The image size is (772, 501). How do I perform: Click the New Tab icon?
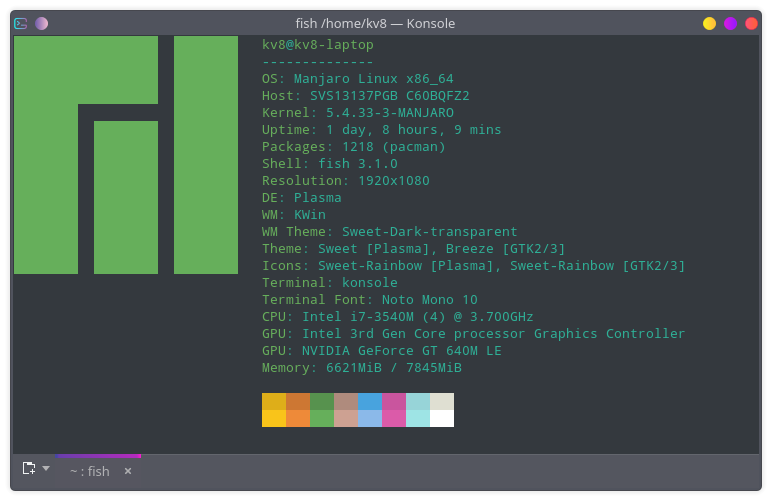point(29,468)
